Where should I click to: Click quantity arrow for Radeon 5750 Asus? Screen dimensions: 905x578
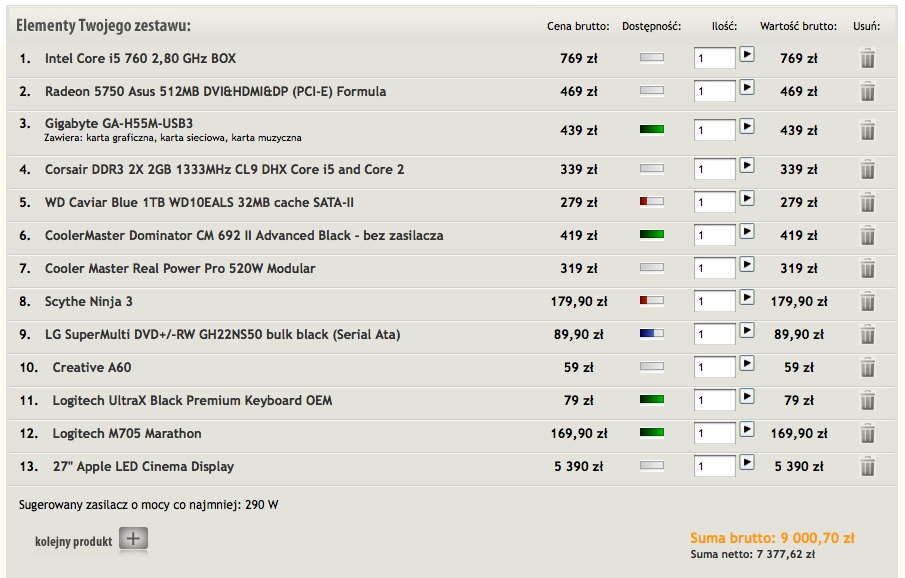747,87
